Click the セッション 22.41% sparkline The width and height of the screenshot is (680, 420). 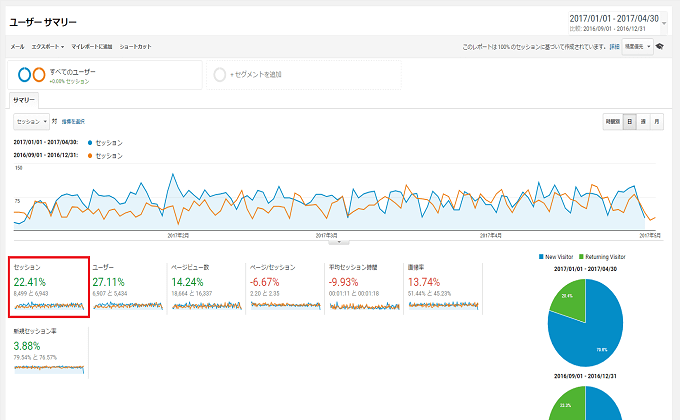pyautogui.click(x=49, y=306)
